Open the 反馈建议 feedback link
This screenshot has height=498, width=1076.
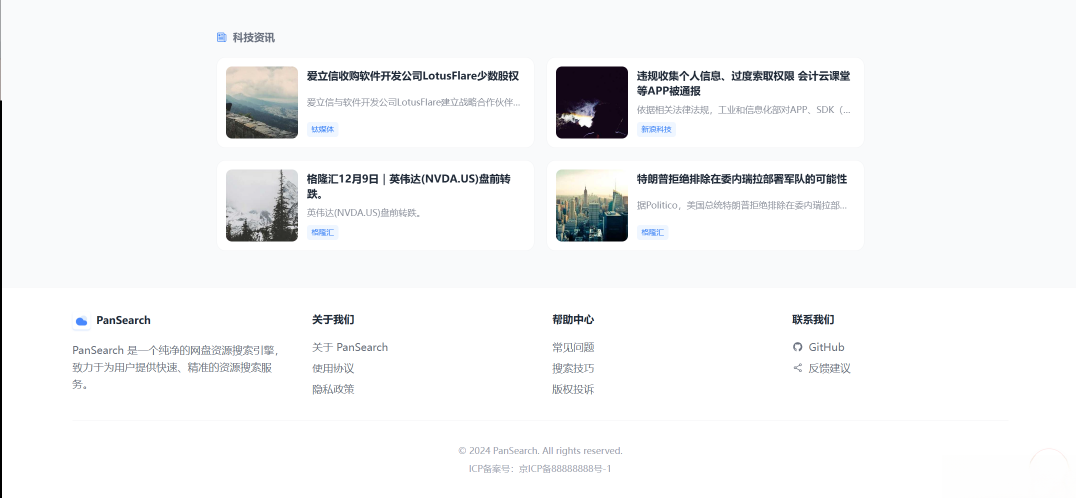pos(829,368)
